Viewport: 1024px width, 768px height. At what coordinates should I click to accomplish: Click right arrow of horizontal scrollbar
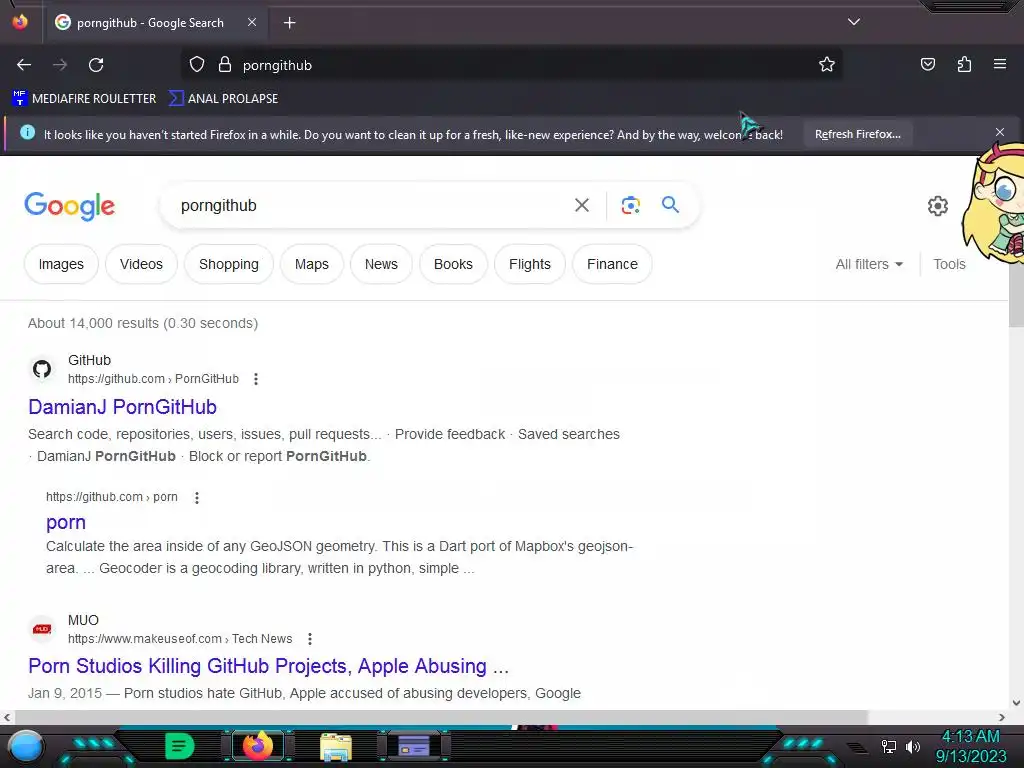(1002, 717)
